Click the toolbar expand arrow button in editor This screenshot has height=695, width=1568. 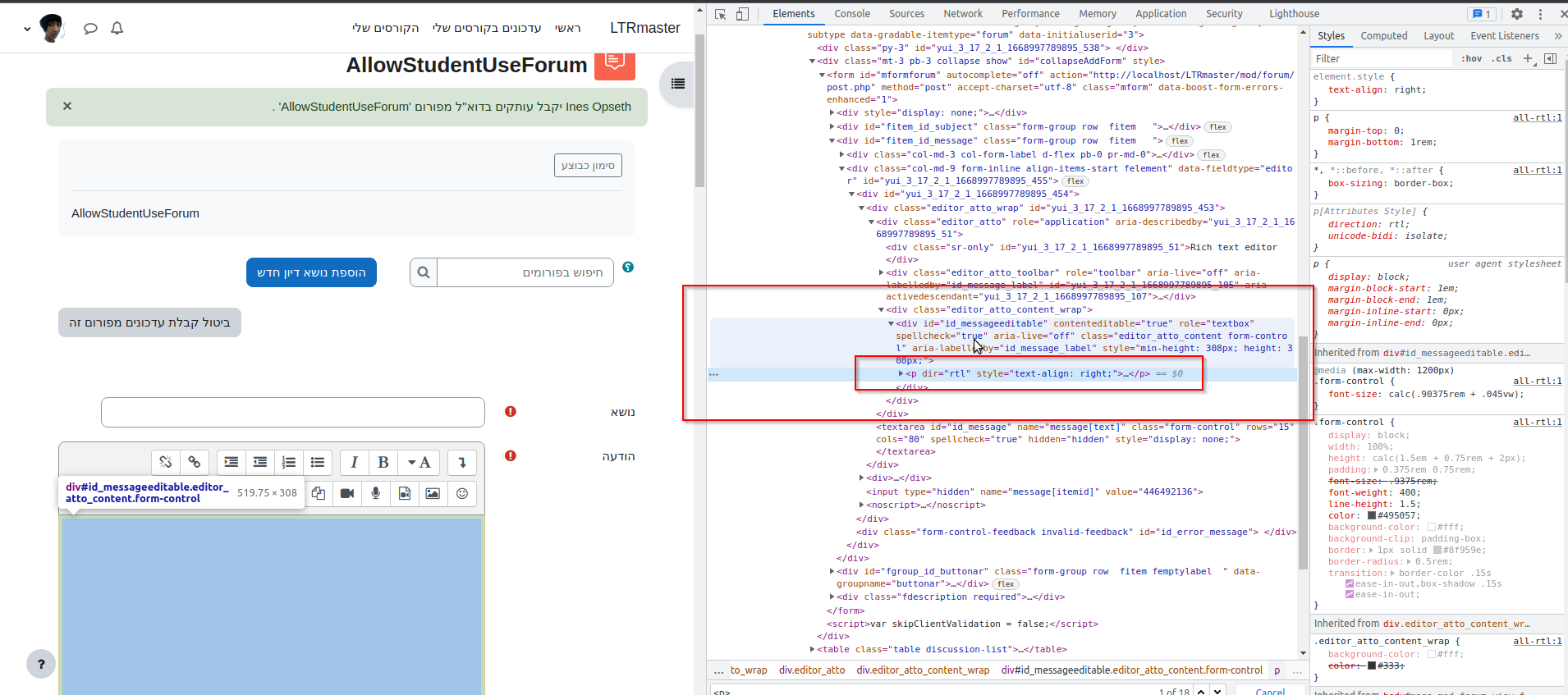point(462,462)
